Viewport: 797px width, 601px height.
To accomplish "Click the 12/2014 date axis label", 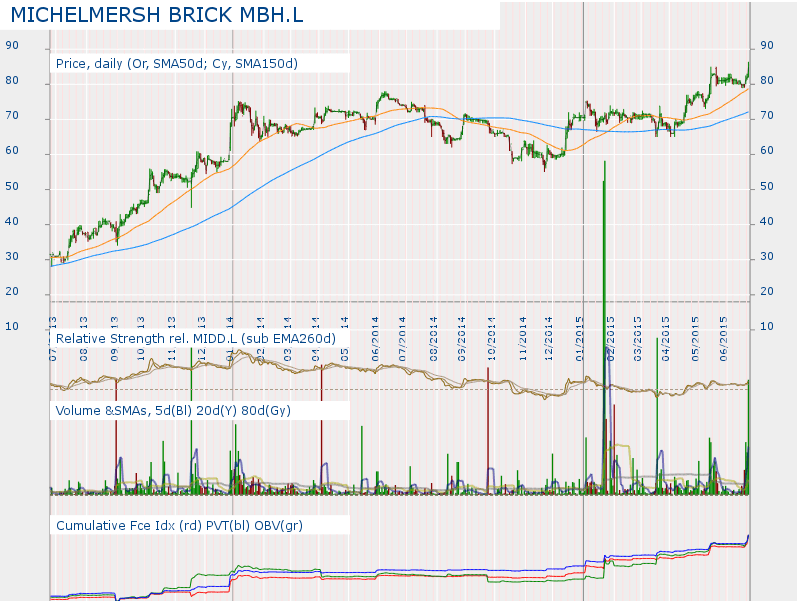I will pos(549,339).
